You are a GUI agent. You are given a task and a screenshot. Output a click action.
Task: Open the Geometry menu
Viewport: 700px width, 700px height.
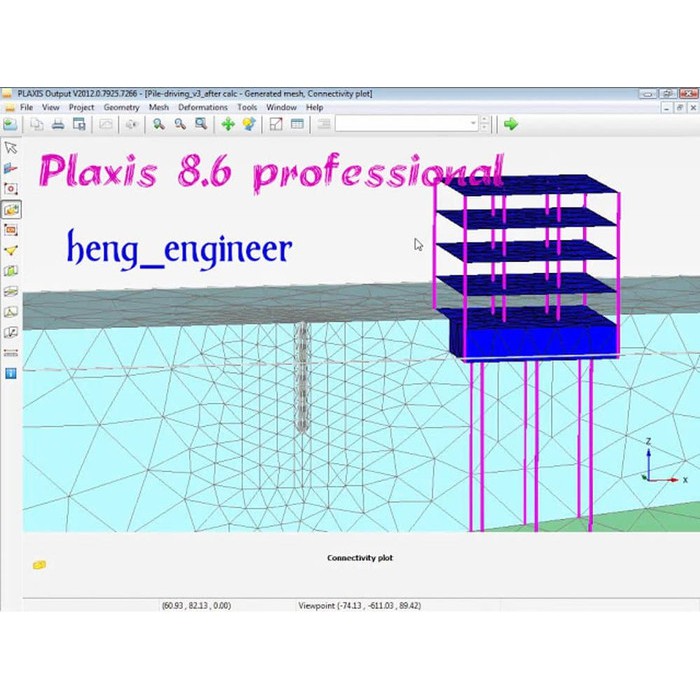121,108
